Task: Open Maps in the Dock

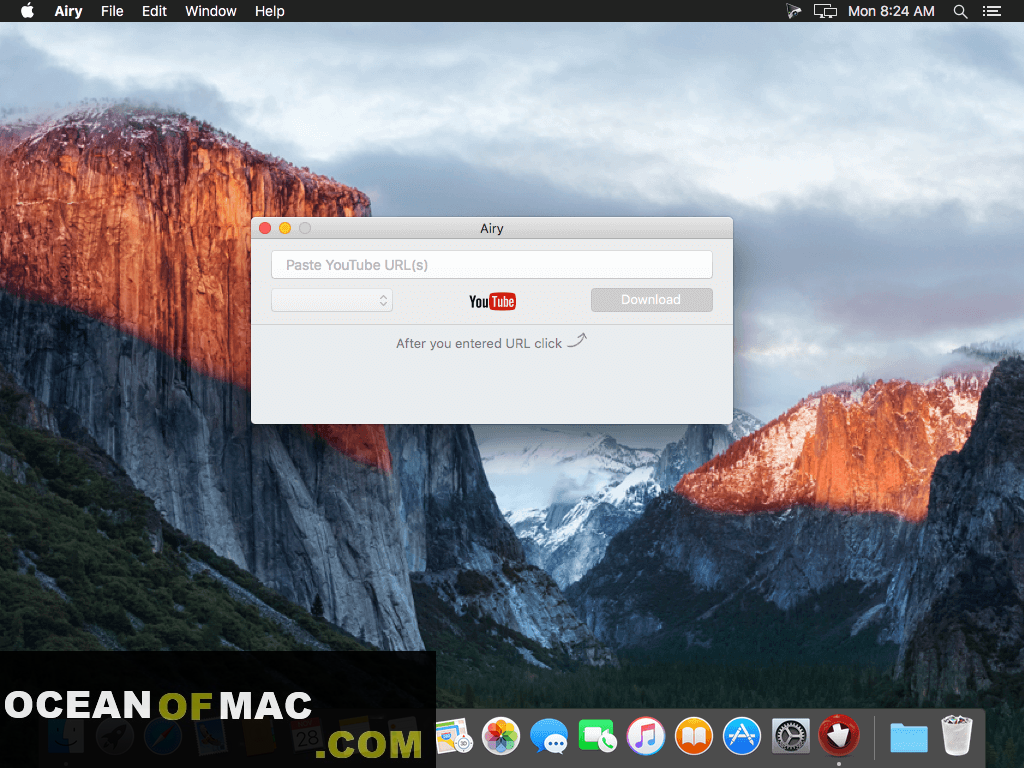Action: pyautogui.click(x=454, y=736)
